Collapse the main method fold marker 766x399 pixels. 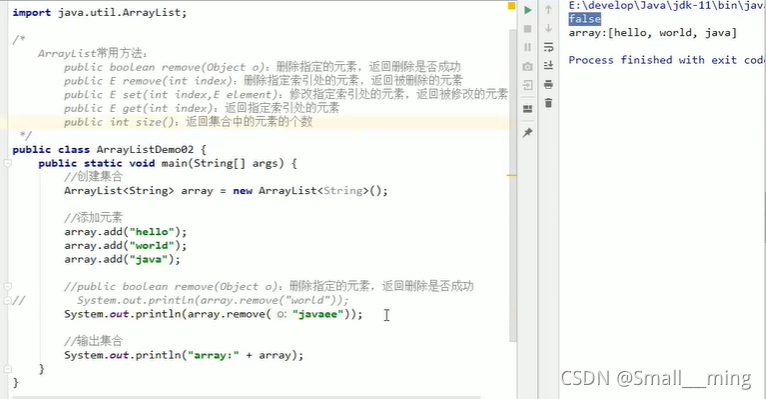pyautogui.click(x=8, y=164)
